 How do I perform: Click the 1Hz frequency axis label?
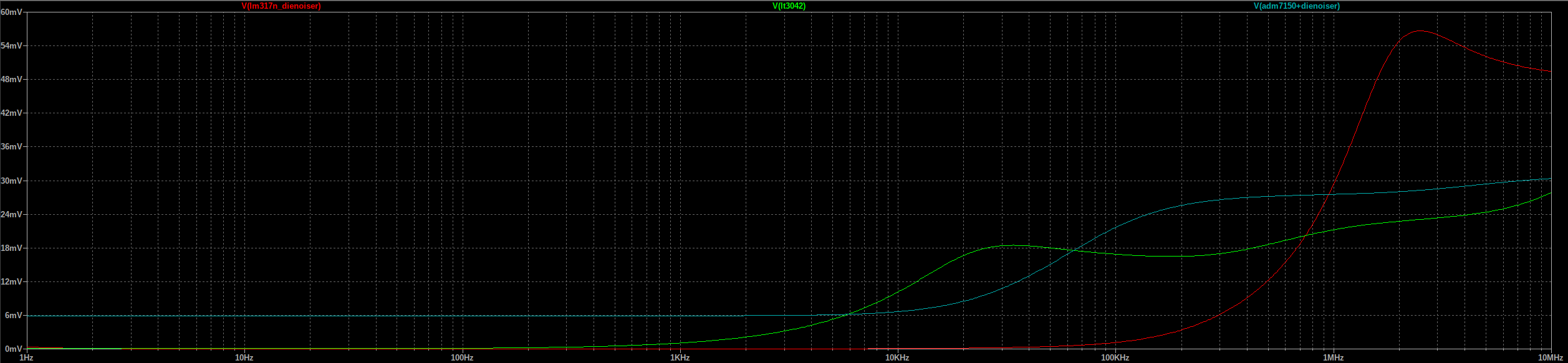26,358
